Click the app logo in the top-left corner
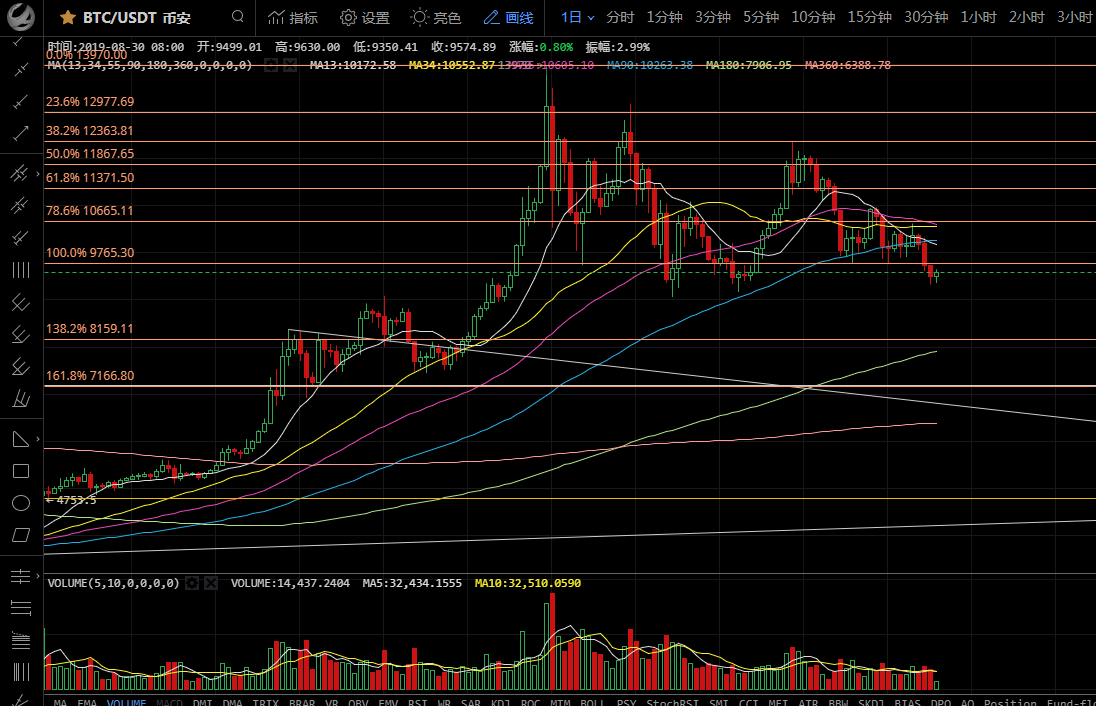The image size is (1096, 706). [21, 17]
